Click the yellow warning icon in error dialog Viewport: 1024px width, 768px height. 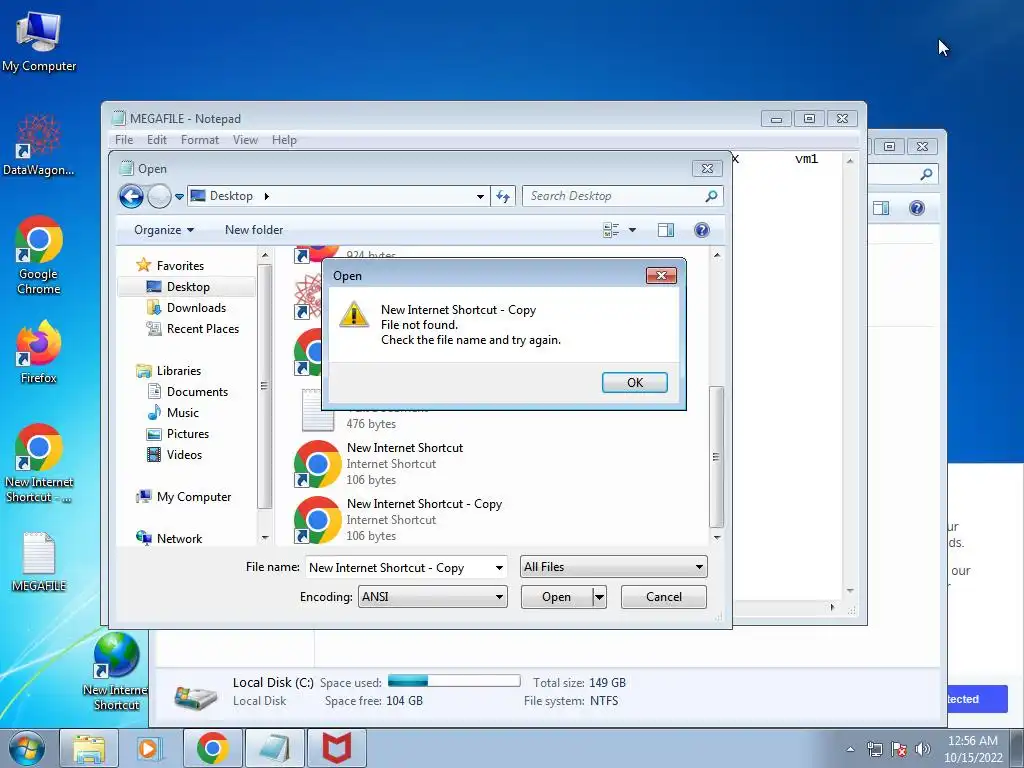353,315
